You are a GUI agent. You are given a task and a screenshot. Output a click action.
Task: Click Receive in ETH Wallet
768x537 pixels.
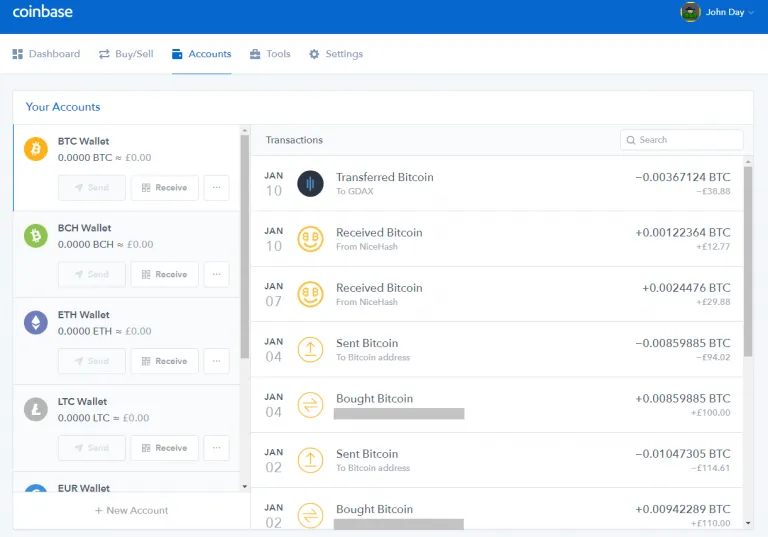click(x=165, y=361)
